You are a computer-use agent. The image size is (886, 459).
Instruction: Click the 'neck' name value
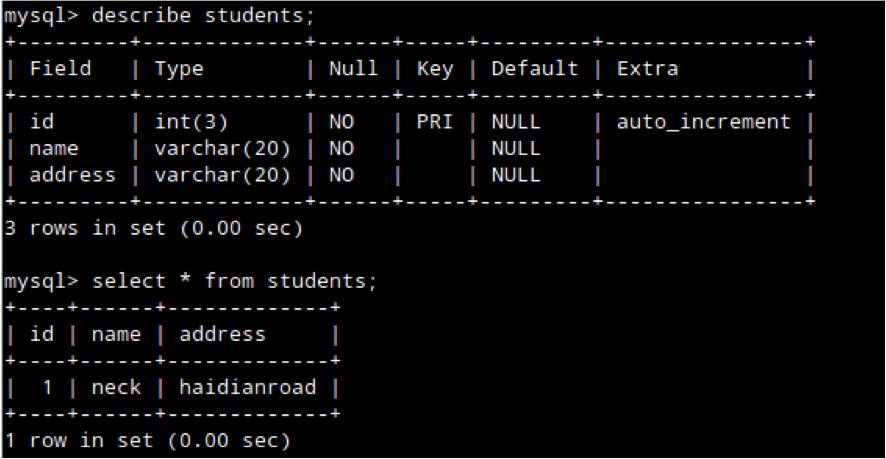tap(116, 387)
